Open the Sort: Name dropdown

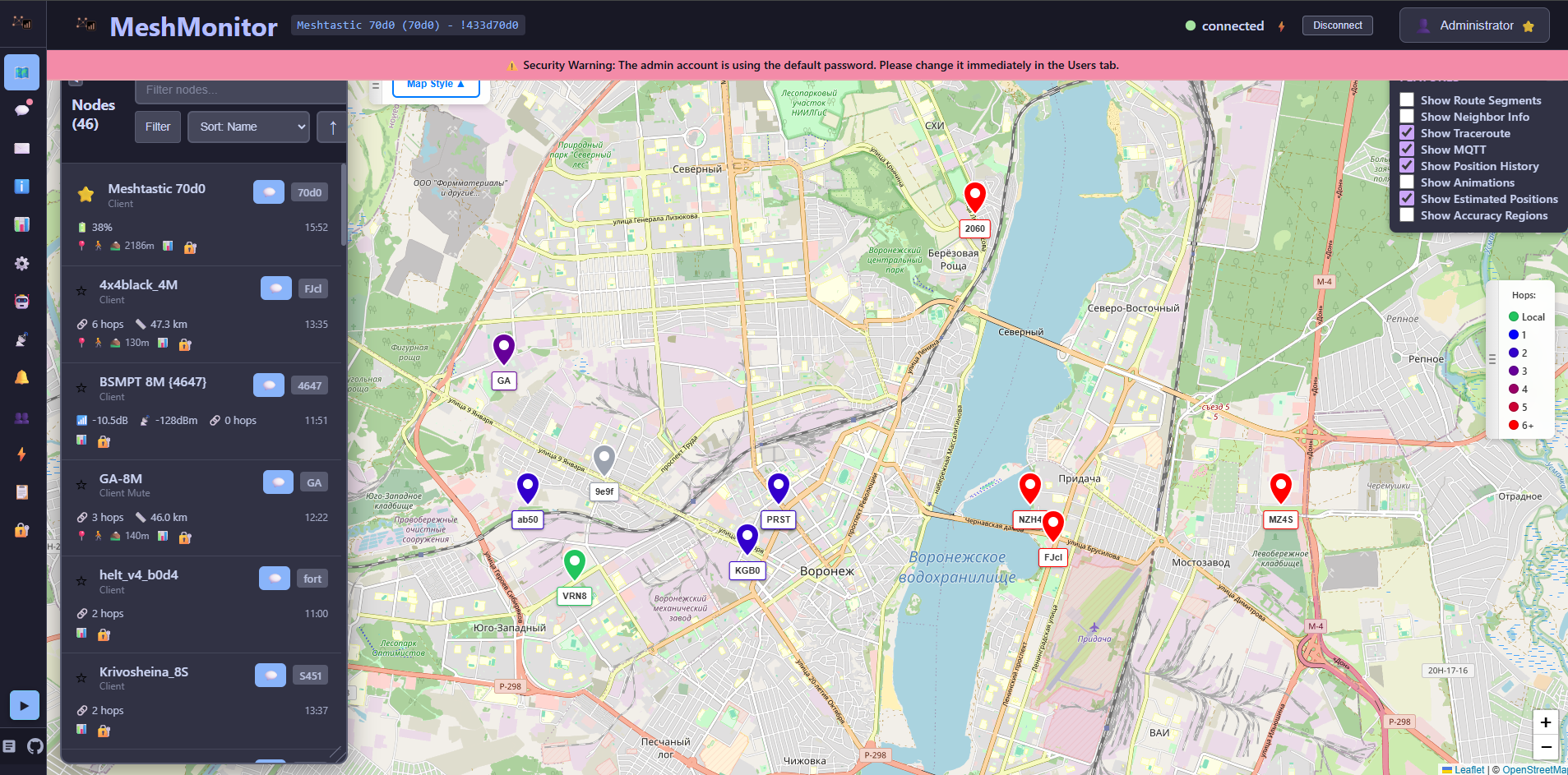tap(248, 127)
